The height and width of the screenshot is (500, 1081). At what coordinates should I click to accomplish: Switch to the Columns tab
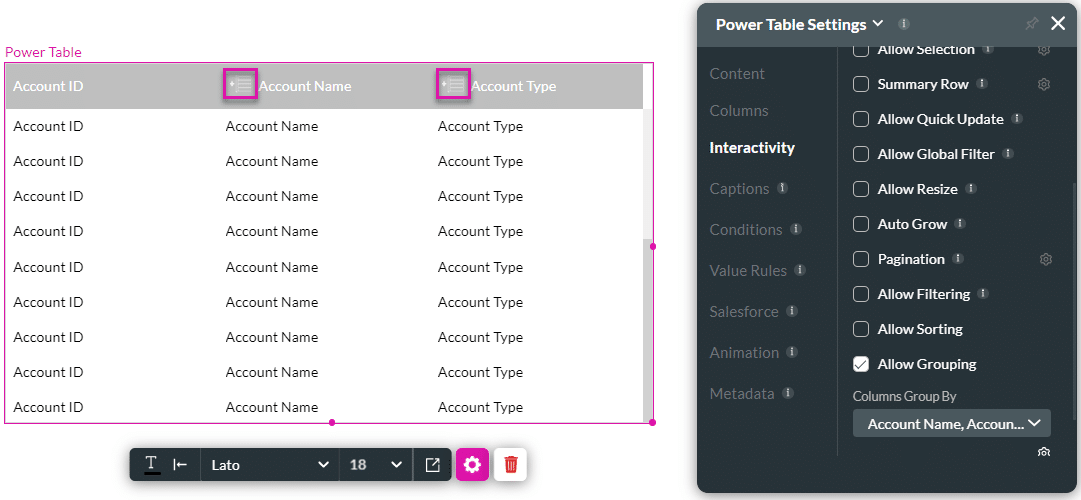(x=738, y=111)
